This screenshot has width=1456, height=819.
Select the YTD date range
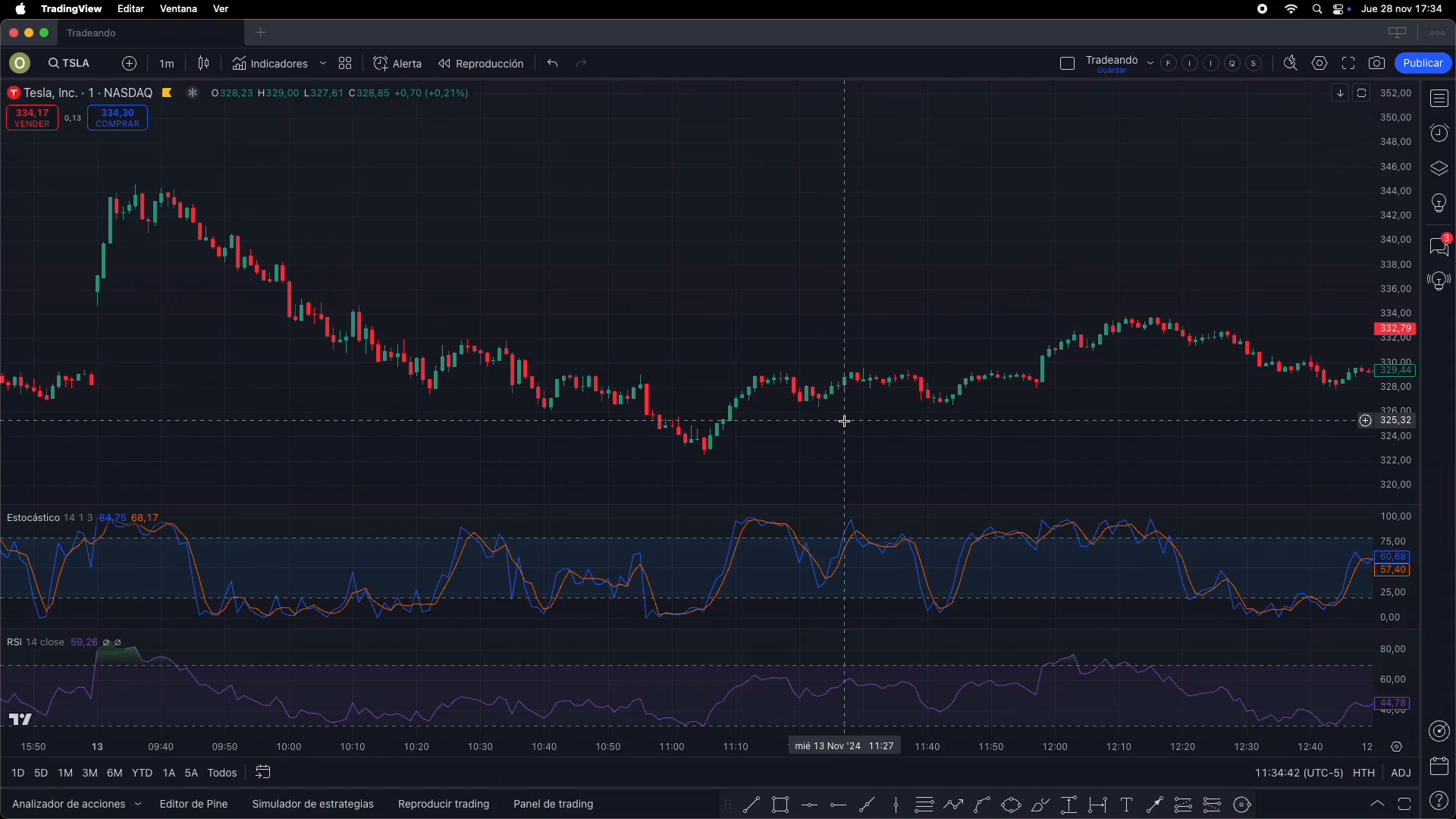(x=142, y=773)
